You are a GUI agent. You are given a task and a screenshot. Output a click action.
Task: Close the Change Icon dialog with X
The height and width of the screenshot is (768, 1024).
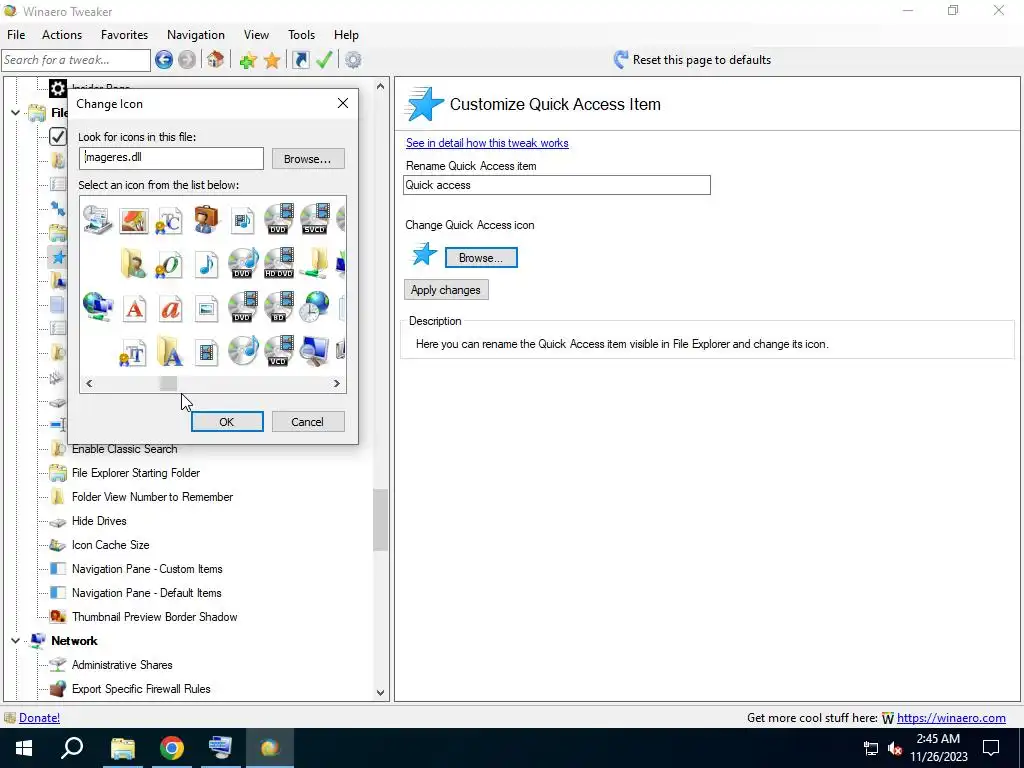tap(343, 103)
